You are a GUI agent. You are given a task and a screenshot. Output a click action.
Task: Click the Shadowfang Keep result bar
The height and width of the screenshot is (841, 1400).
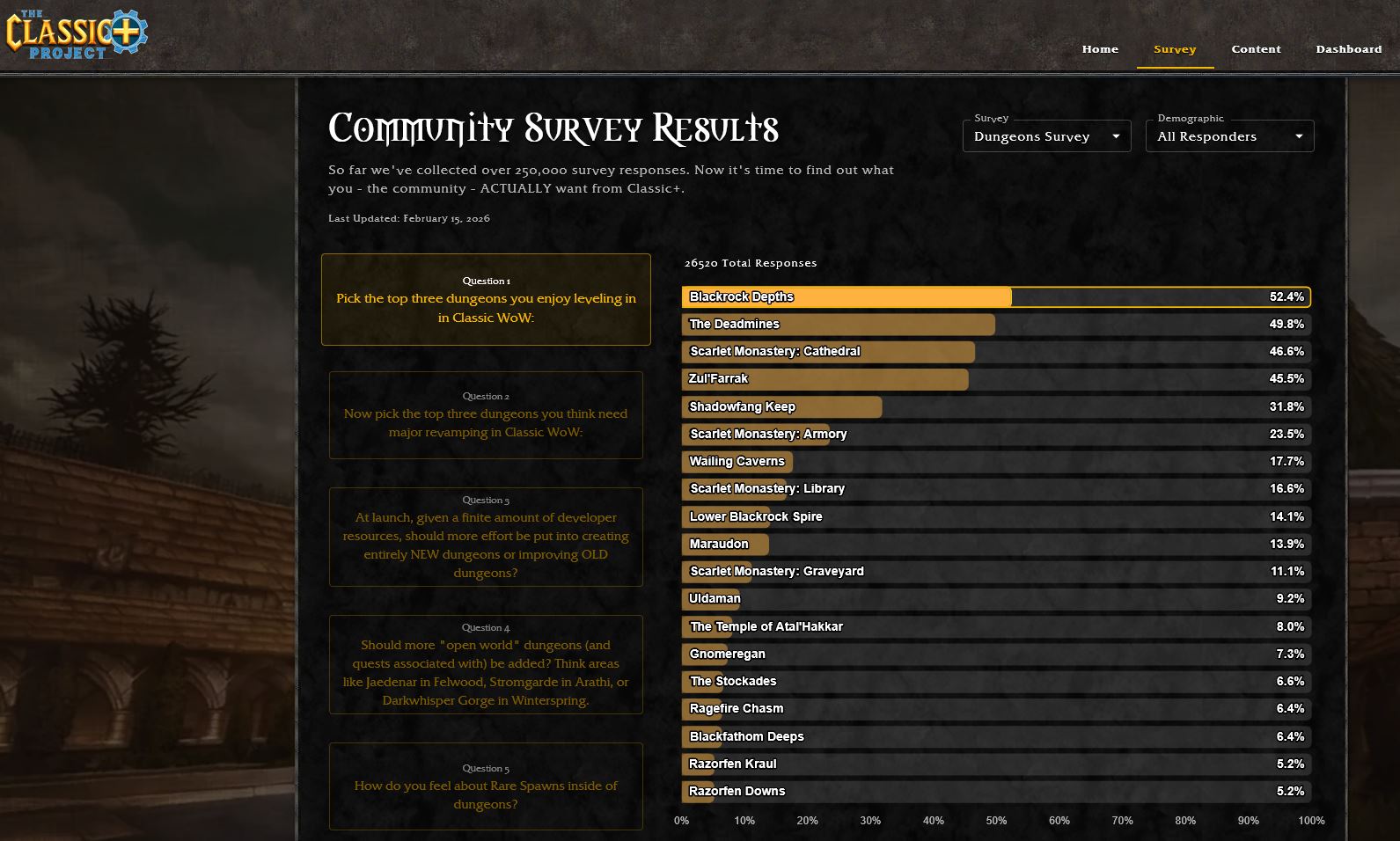tap(996, 407)
